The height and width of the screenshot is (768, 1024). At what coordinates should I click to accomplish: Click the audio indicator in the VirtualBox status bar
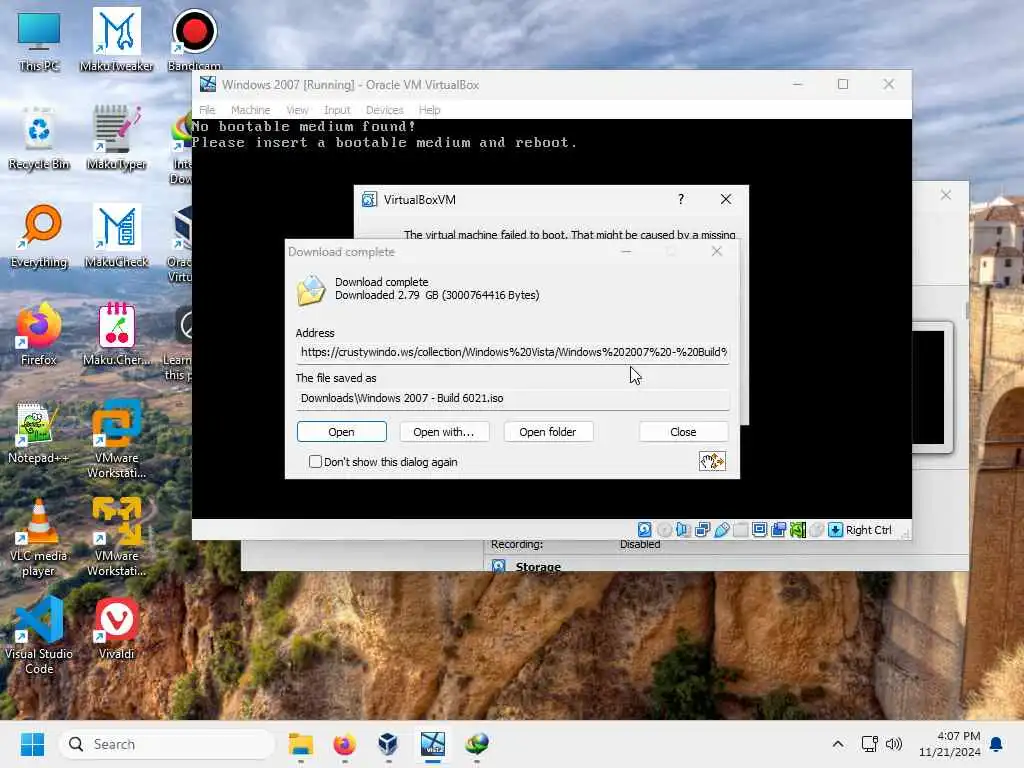(683, 530)
